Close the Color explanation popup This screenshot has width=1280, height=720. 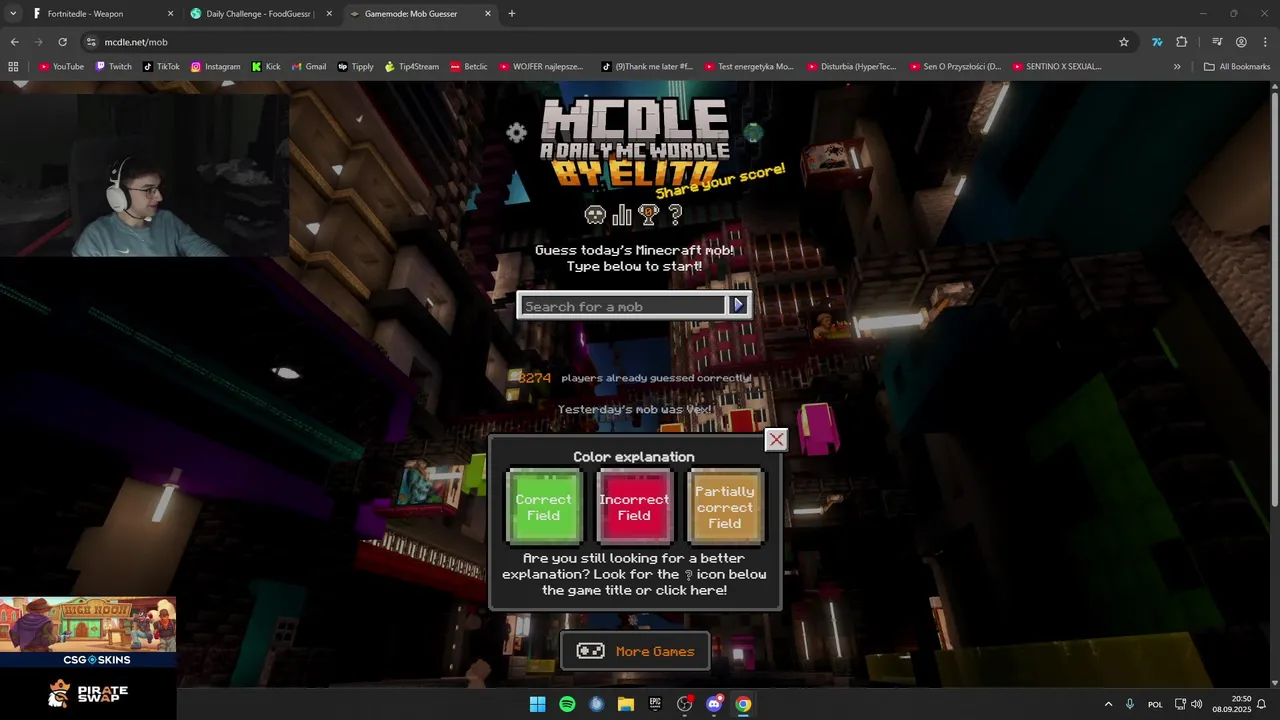pyautogui.click(x=776, y=439)
